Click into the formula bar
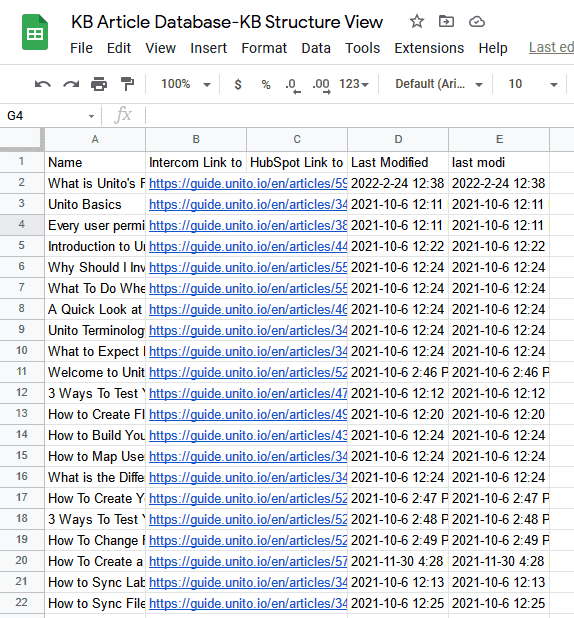This screenshot has width=574, height=618. (359, 116)
